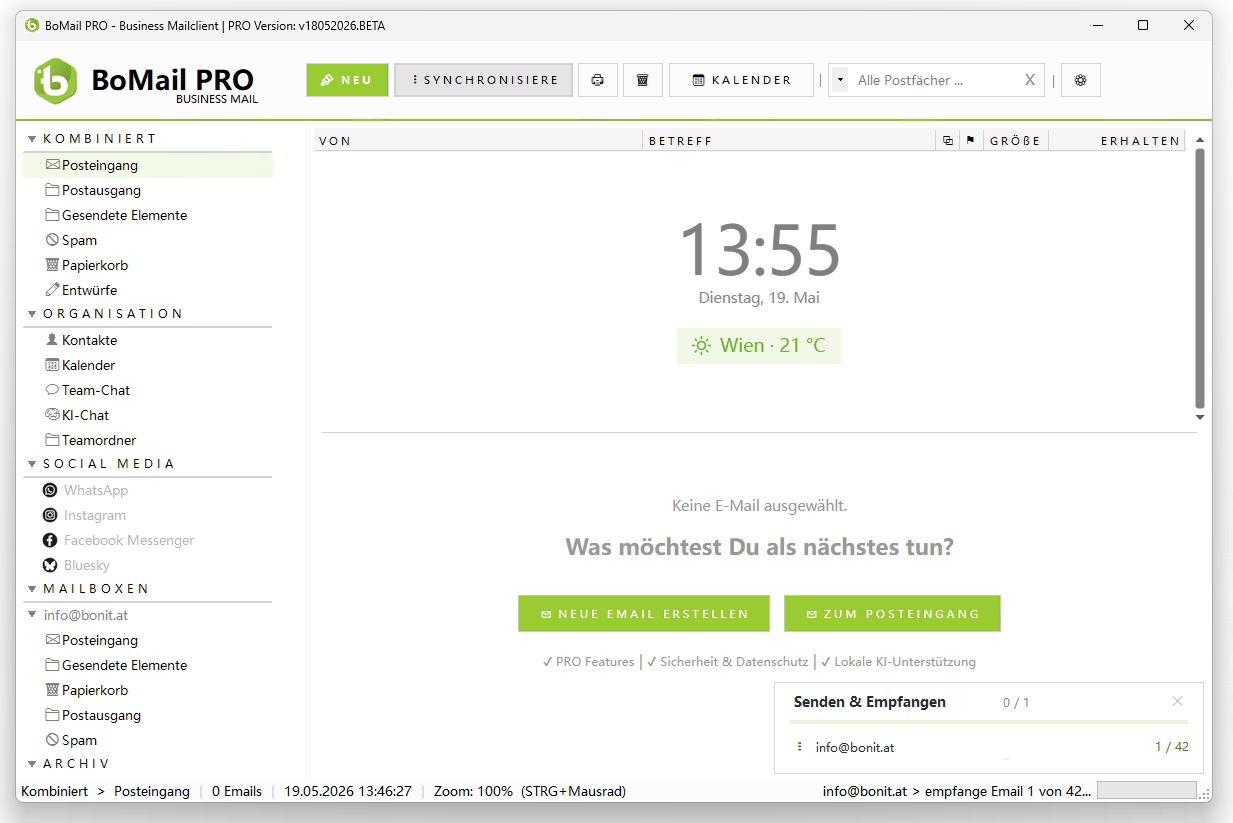Close the Senden & Empfangen panel
This screenshot has width=1233, height=823.
pos(1177,701)
